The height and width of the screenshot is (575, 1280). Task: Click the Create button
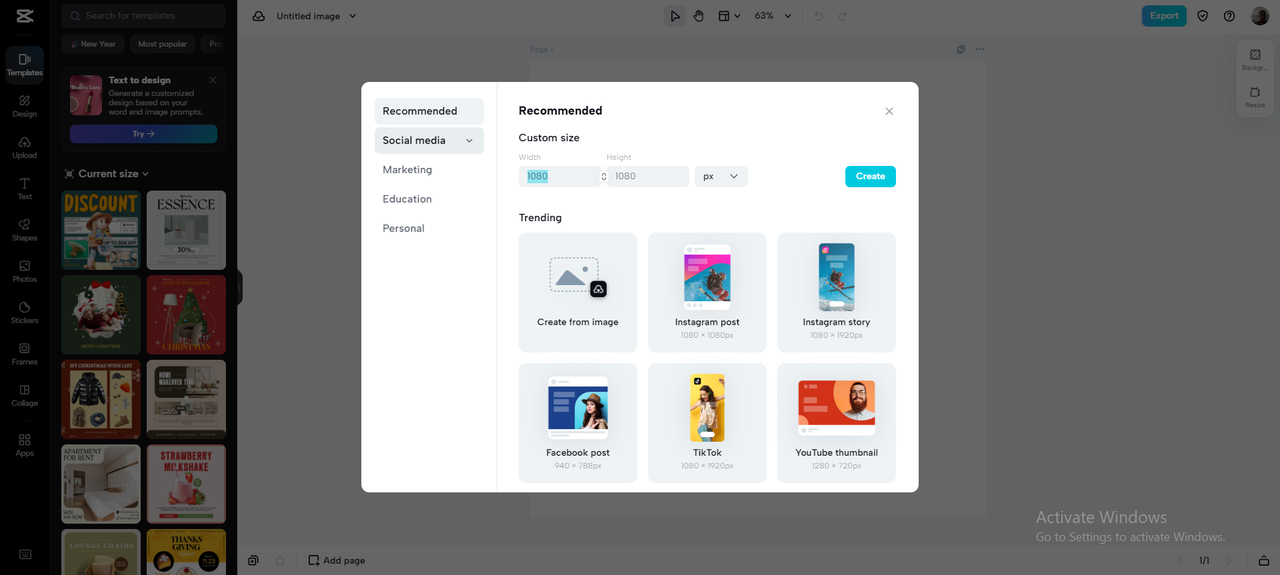870,176
